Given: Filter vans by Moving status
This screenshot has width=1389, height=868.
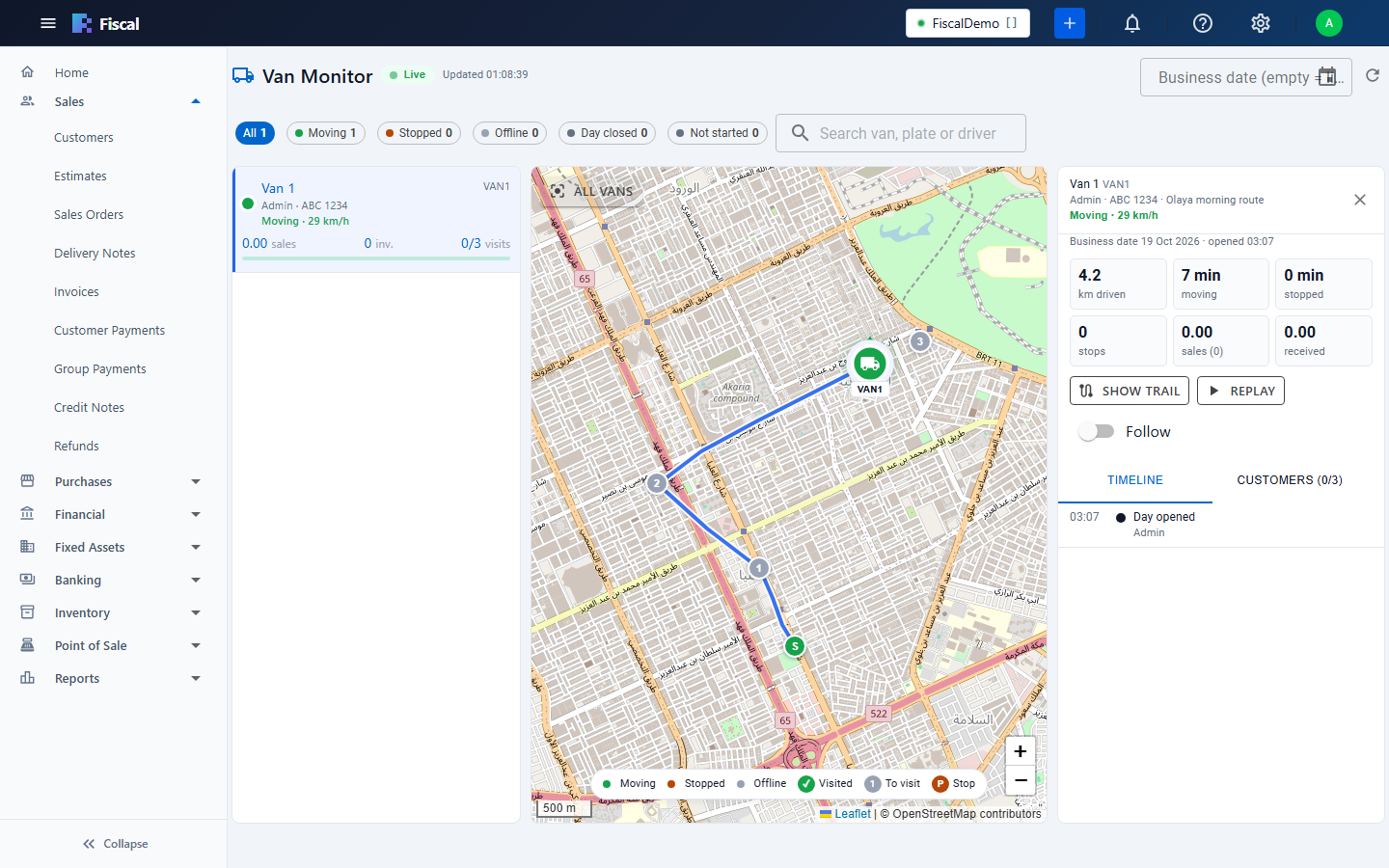Looking at the screenshot, I should [326, 133].
